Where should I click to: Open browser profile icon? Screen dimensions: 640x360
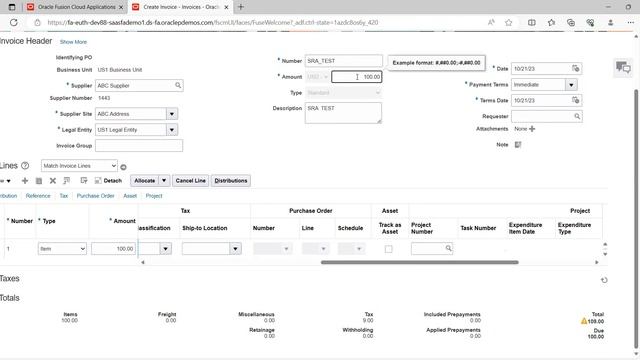(x=611, y=22)
